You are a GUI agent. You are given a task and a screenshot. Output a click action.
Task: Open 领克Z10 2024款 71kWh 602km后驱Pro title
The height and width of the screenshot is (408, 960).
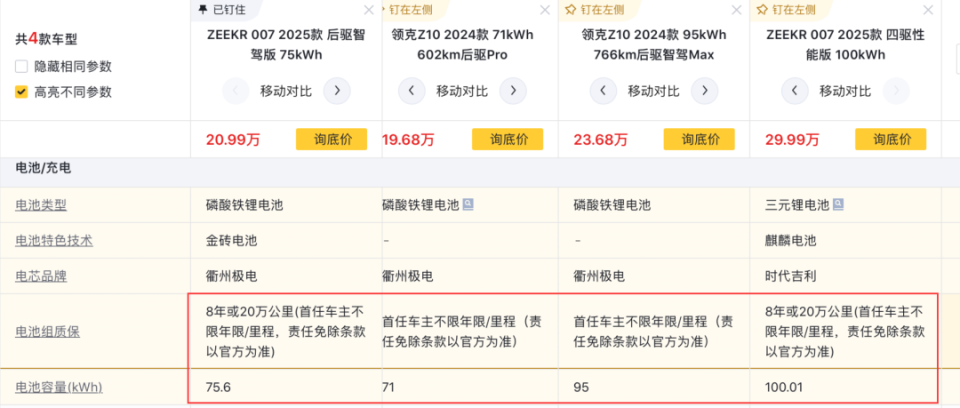462,45
